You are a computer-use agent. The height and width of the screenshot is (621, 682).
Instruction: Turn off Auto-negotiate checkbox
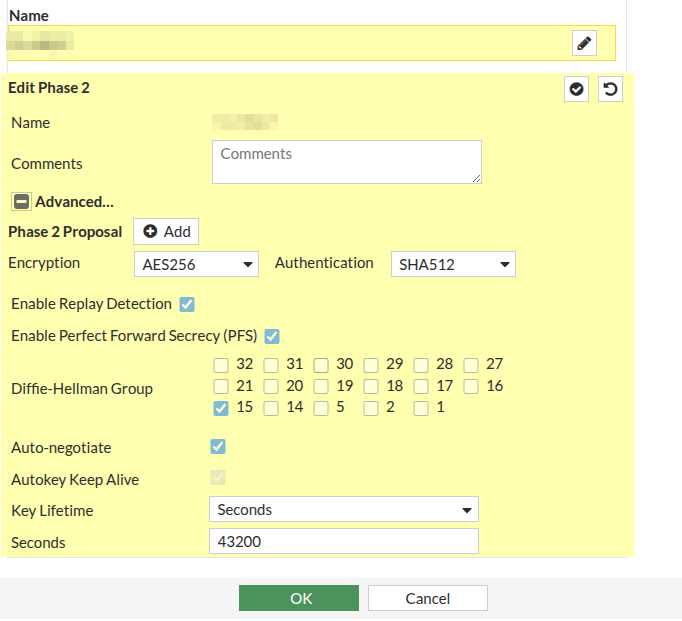(218, 447)
